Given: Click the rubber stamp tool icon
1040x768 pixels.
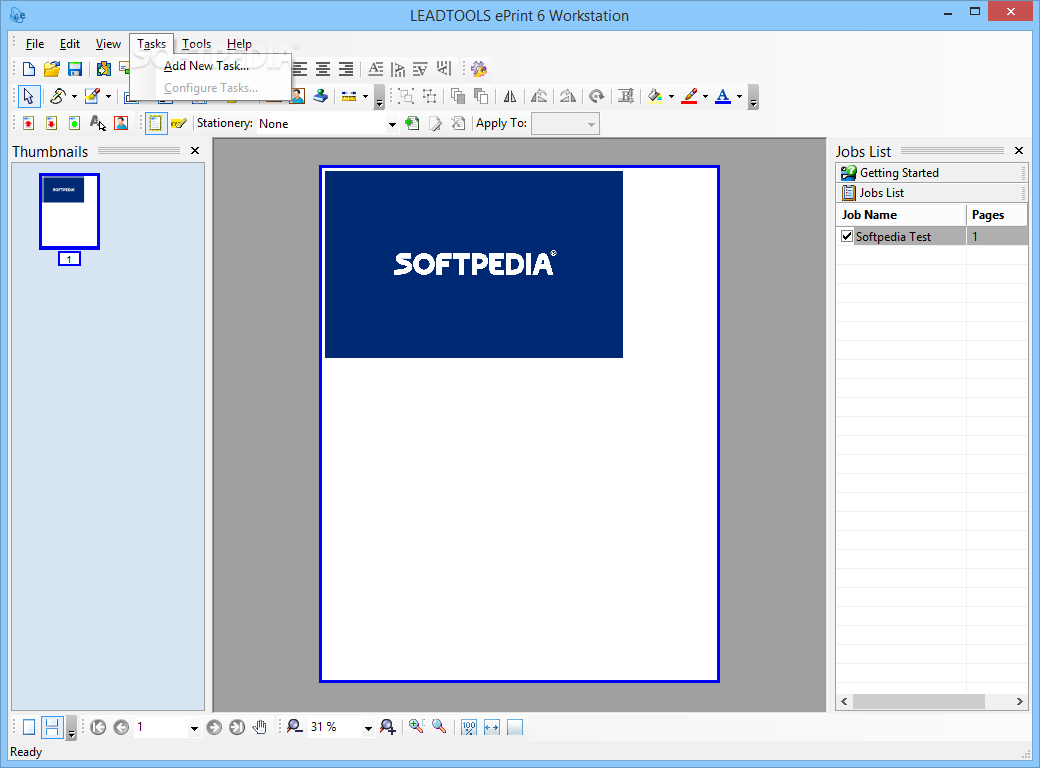Looking at the screenshot, I should click(x=320, y=97).
